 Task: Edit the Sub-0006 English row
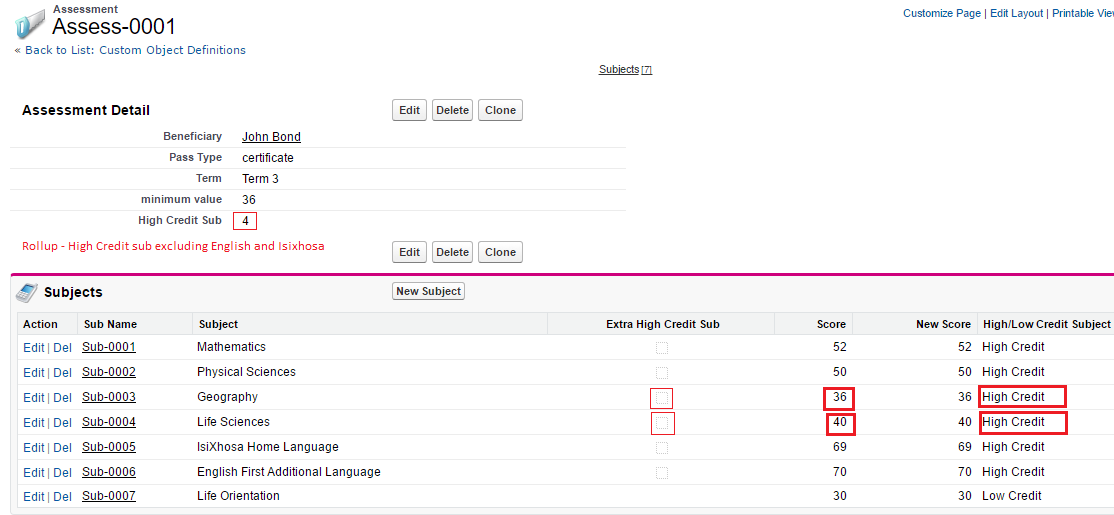pyautogui.click(x=33, y=473)
